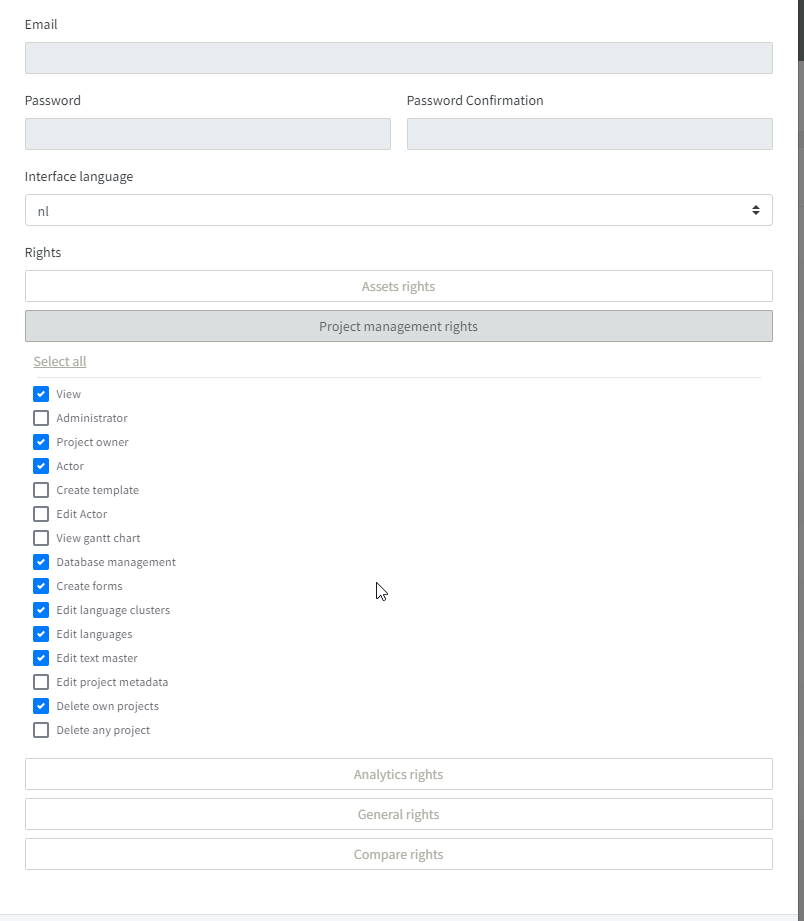The image size is (804, 921).
Task: Expand the Assets rights section
Action: 398,286
